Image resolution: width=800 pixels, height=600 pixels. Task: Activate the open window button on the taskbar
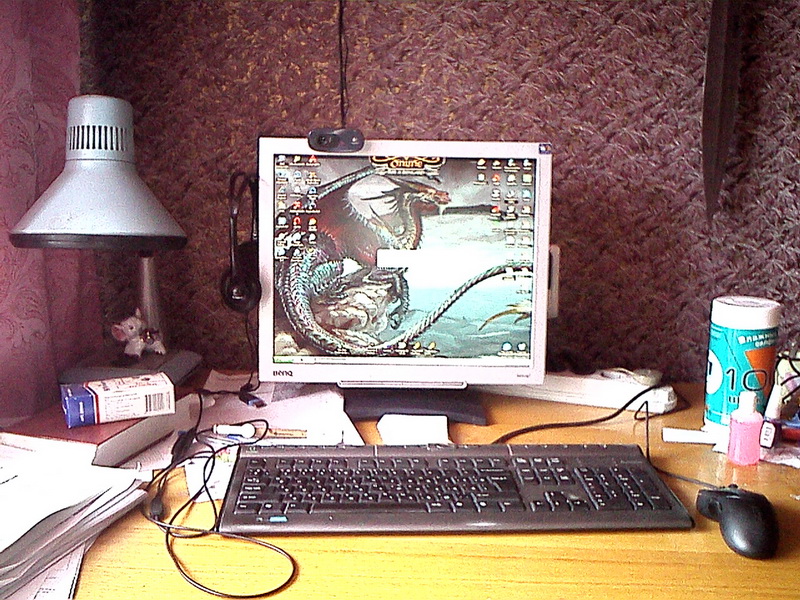pyautogui.click(x=331, y=359)
